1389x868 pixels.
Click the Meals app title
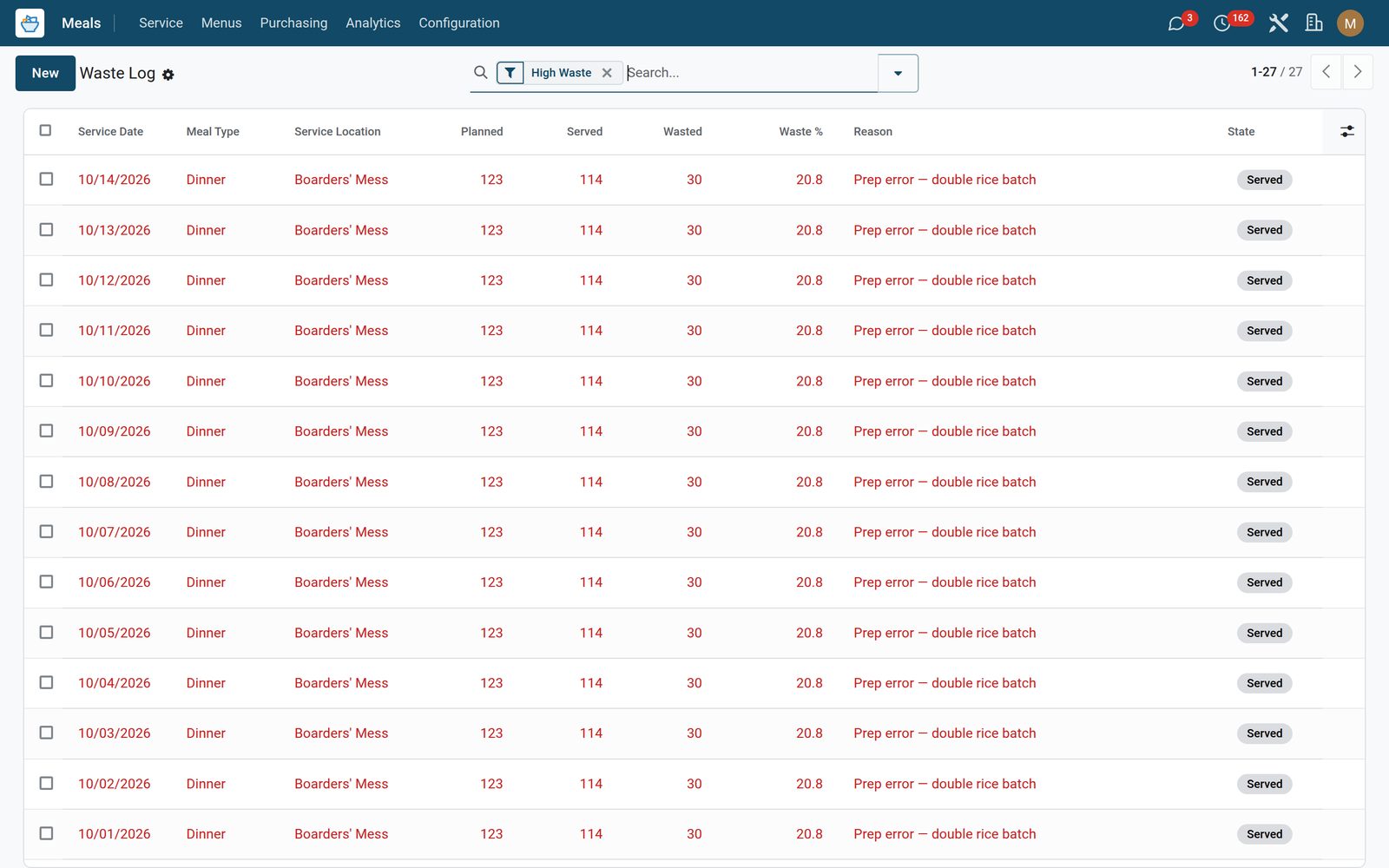(81, 23)
